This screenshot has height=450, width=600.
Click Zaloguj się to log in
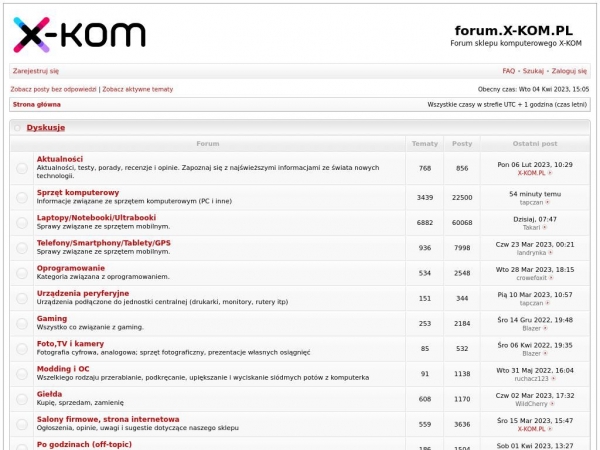tap(569, 71)
